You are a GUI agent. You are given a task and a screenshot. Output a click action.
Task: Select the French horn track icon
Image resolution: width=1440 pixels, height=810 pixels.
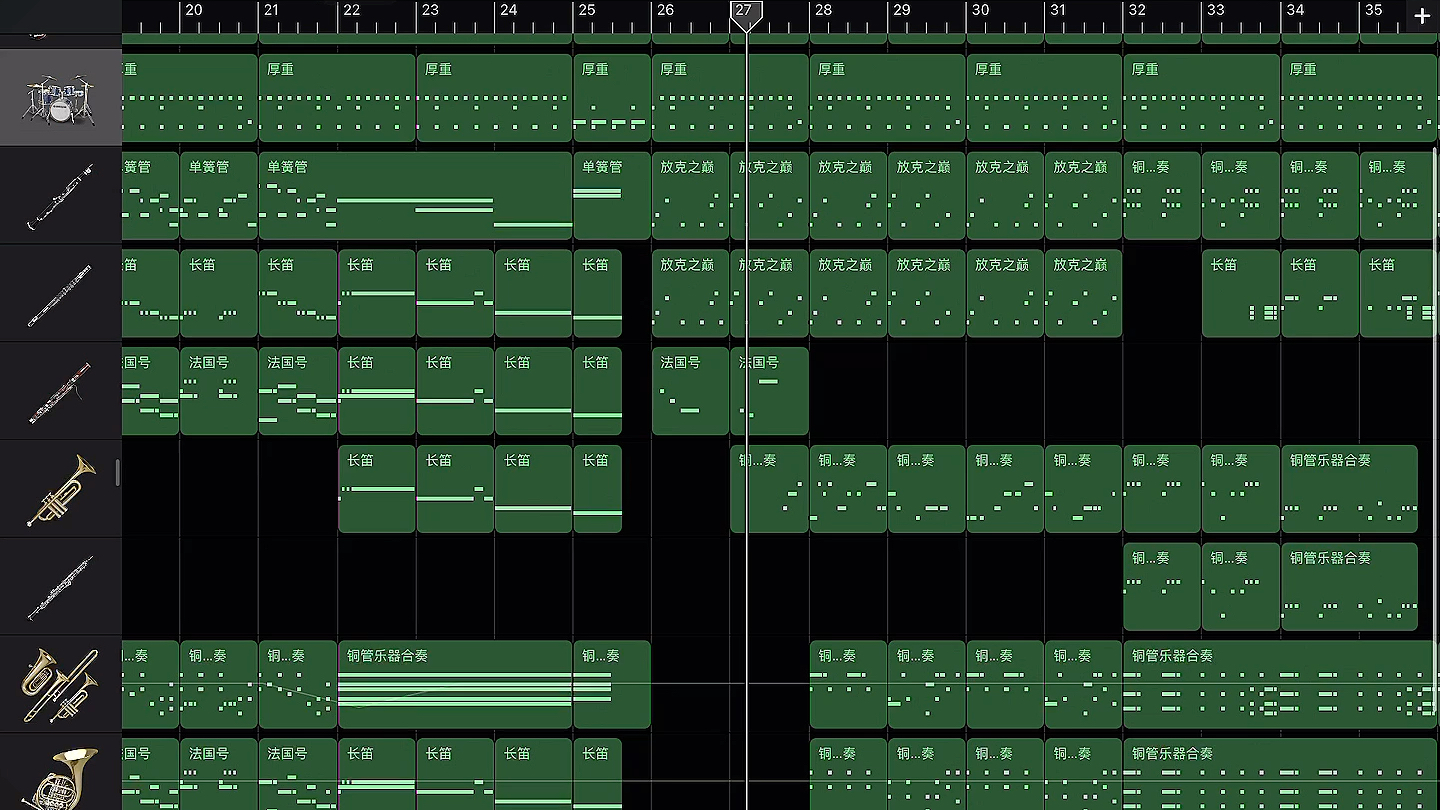(x=60, y=778)
